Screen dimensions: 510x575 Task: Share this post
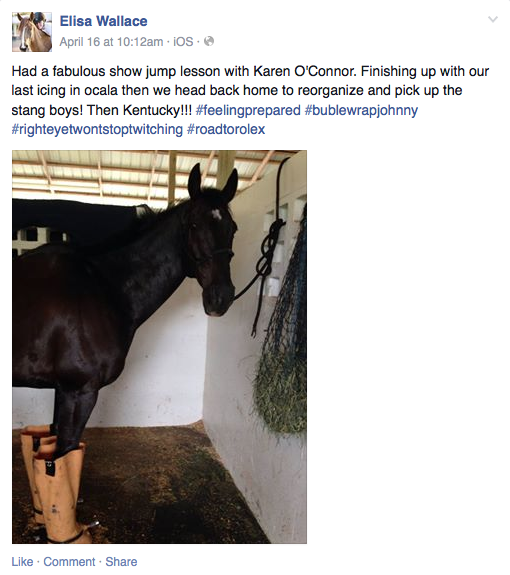(x=121, y=562)
